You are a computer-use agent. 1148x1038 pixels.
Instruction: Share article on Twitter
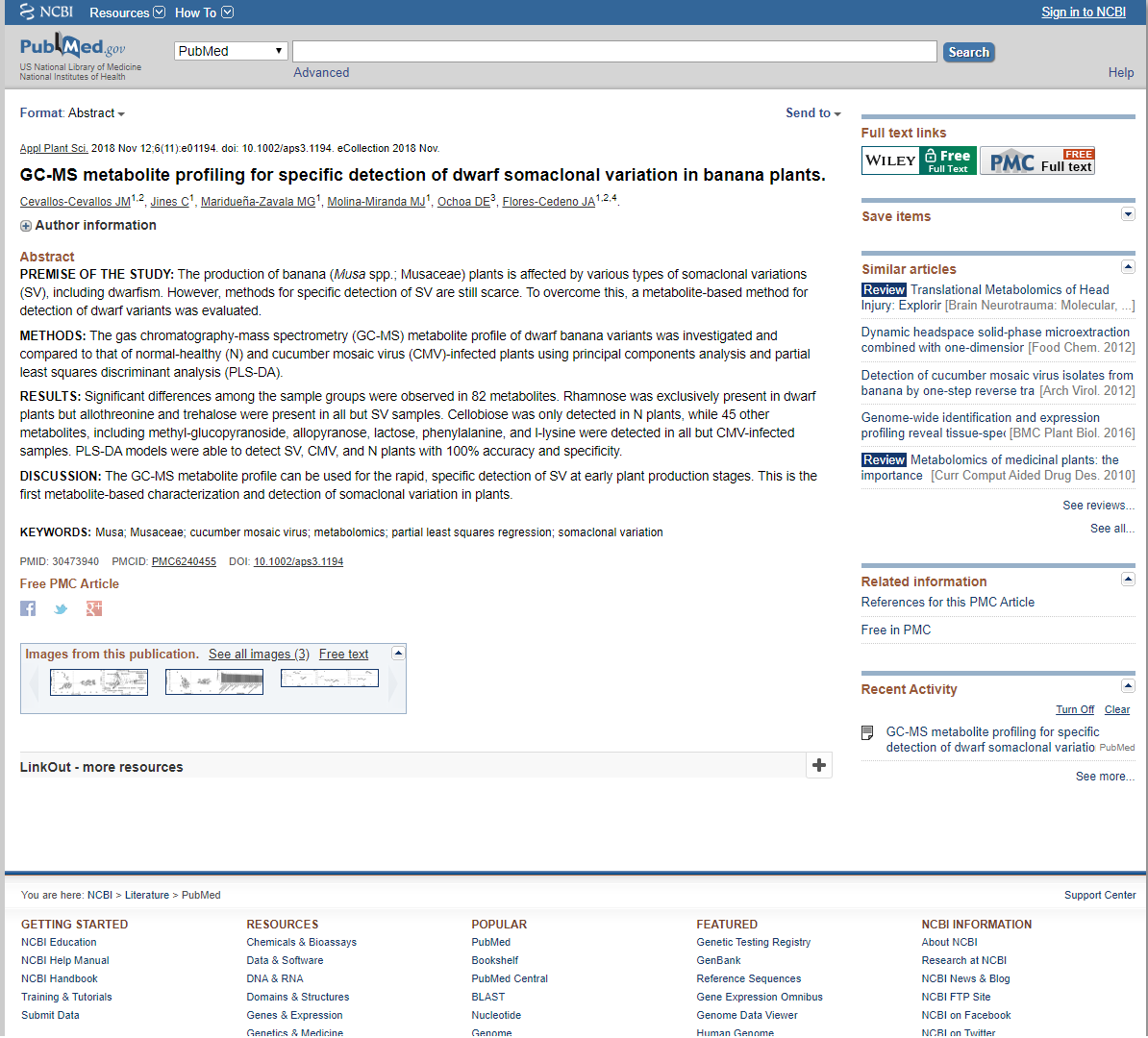(61, 608)
